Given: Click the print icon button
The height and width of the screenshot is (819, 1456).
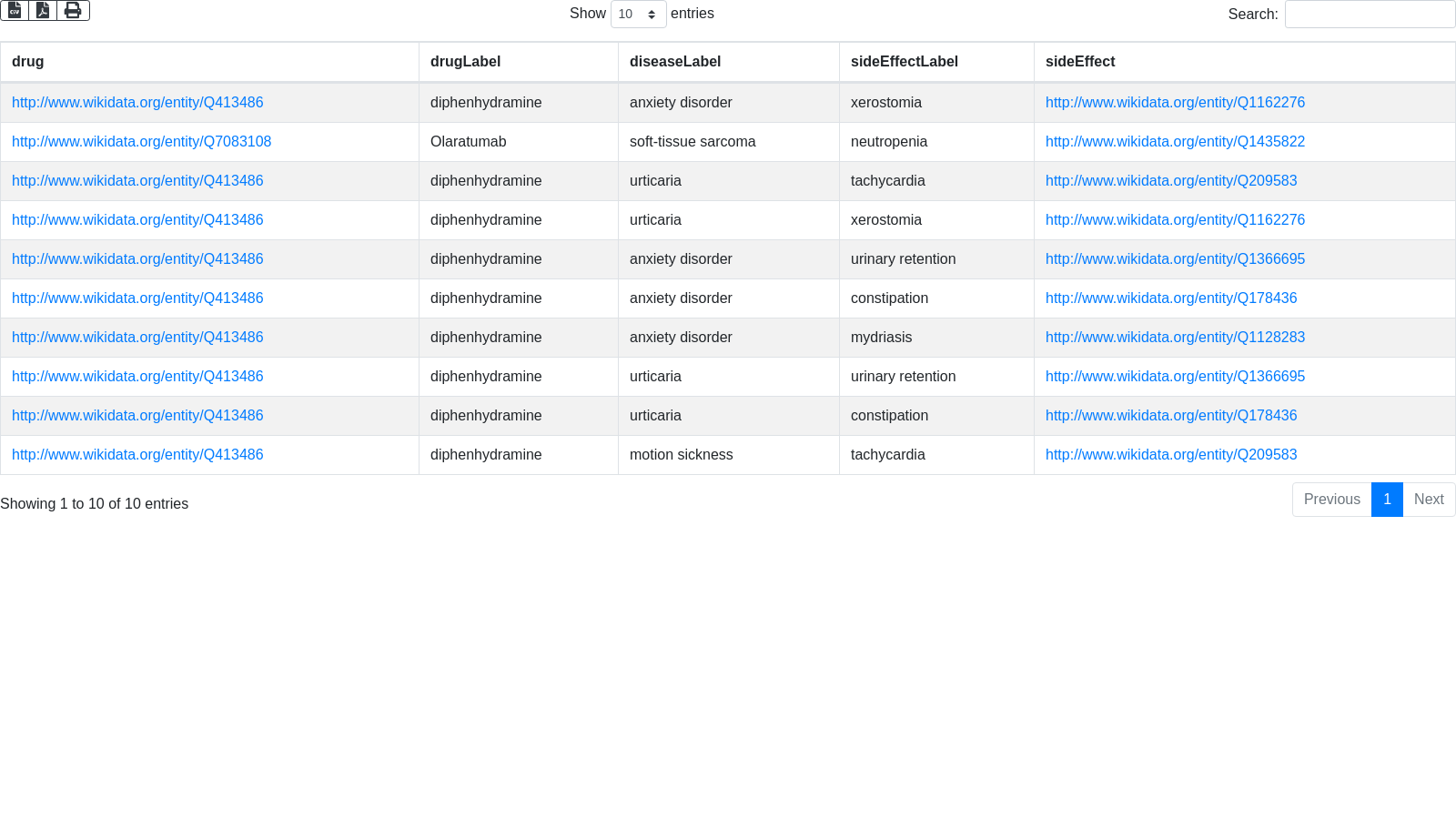Looking at the screenshot, I should click(73, 10).
